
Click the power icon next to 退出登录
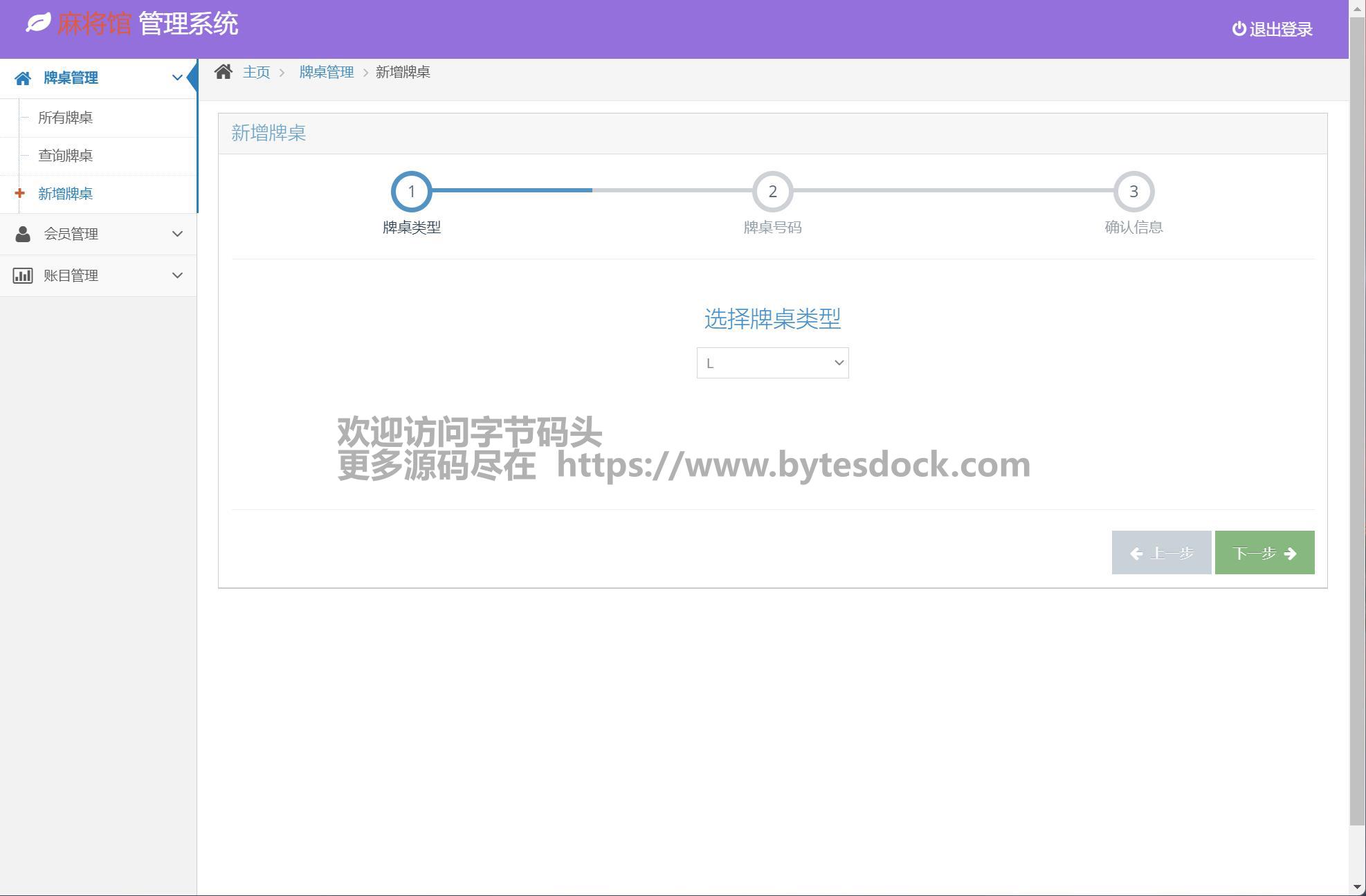pyautogui.click(x=1239, y=29)
